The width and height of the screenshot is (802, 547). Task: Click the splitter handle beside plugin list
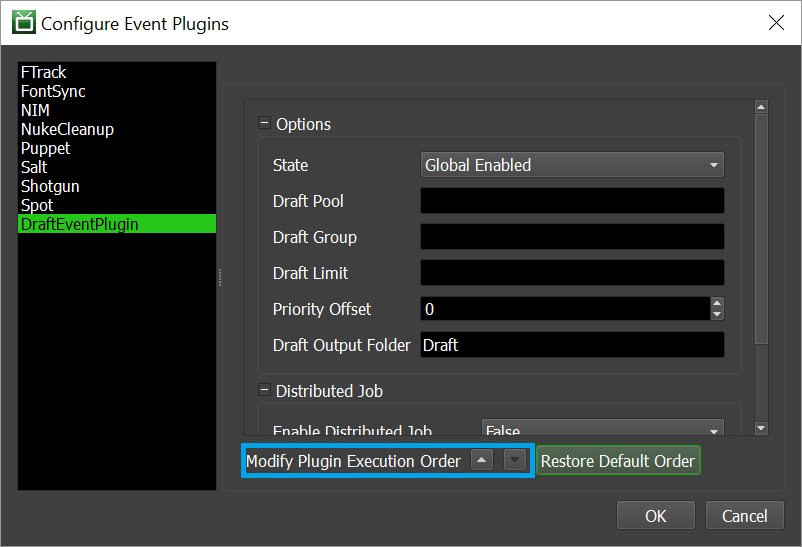(220, 277)
